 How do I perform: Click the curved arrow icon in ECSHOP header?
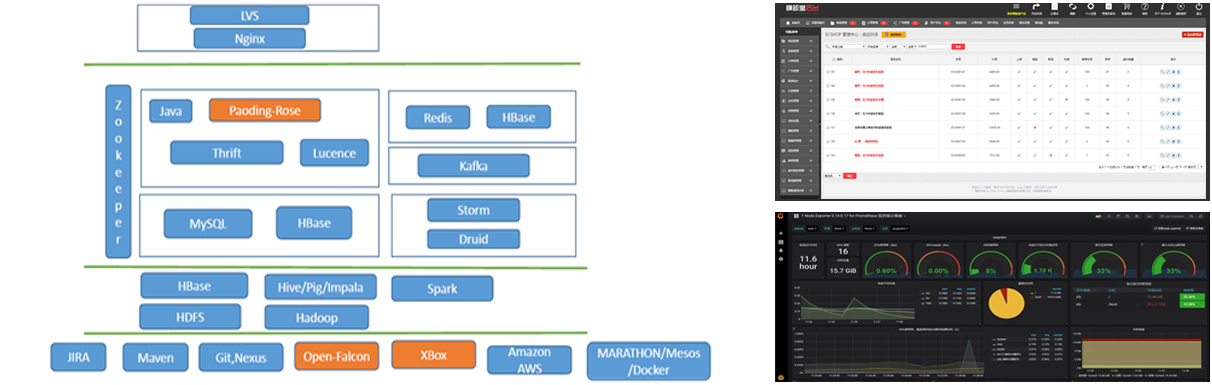[1036, 6]
